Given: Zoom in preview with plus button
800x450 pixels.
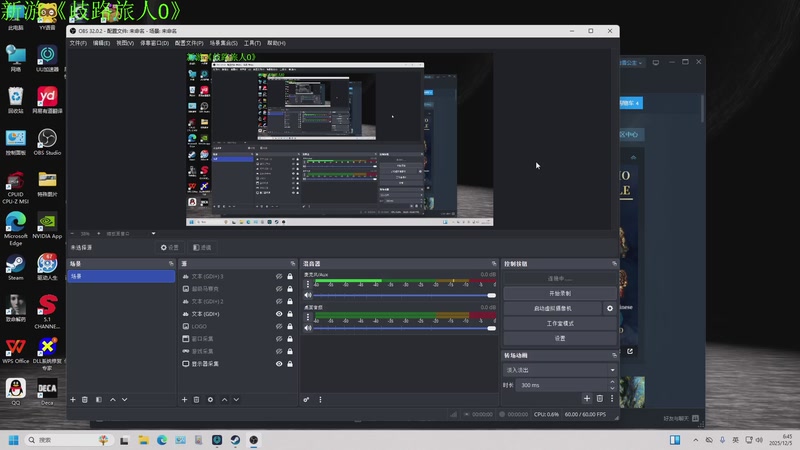Looking at the screenshot, I should [x=98, y=234].
